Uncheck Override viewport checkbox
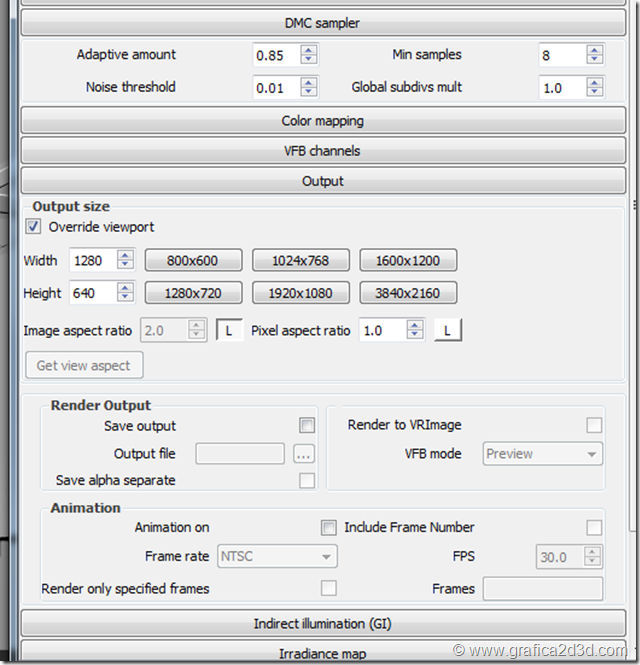Image resolution: width=640 pixels, height=665 pixels. tap(33, 227)
